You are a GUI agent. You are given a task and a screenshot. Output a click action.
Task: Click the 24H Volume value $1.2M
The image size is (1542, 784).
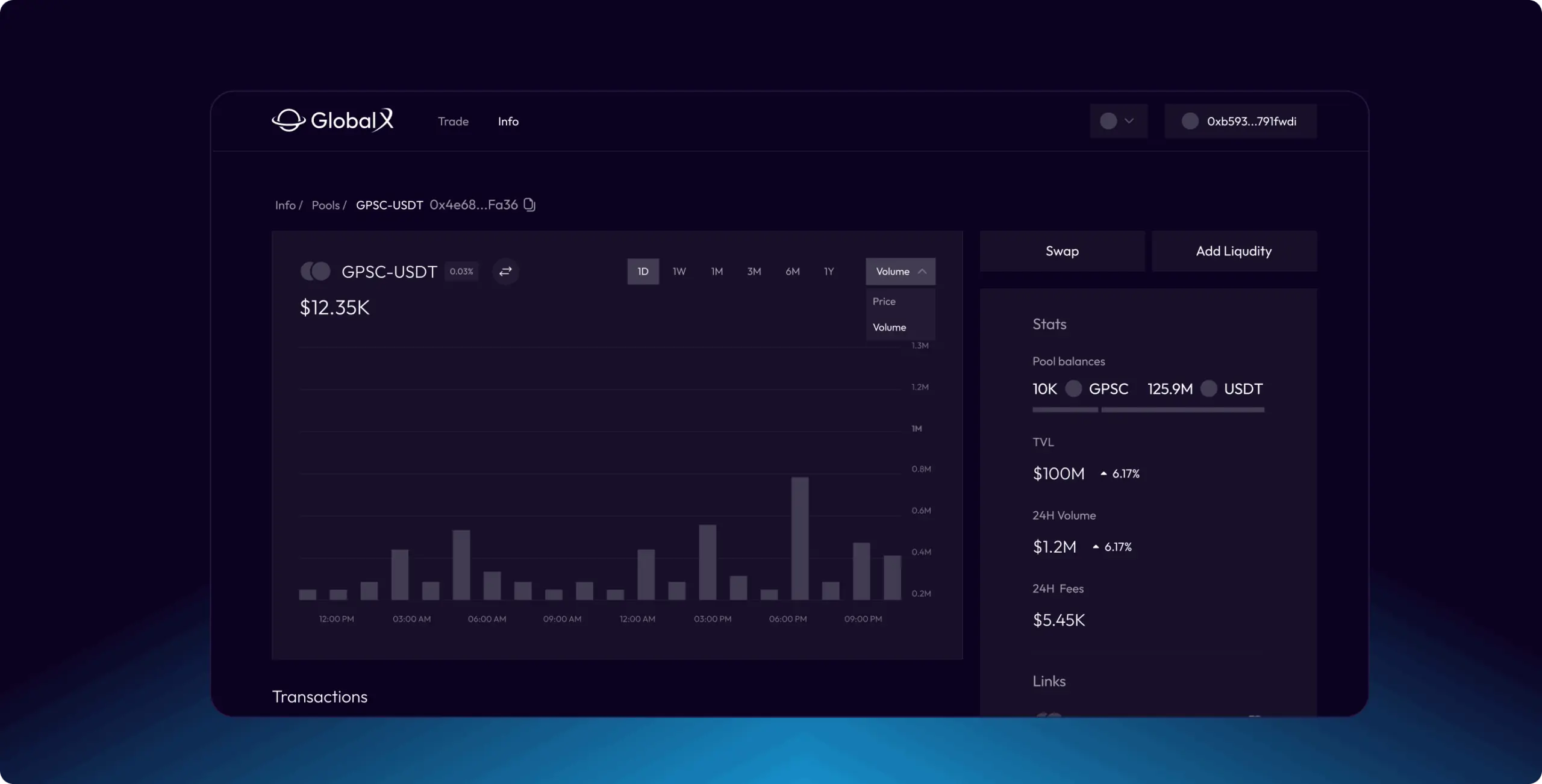tap(1054, 547)
